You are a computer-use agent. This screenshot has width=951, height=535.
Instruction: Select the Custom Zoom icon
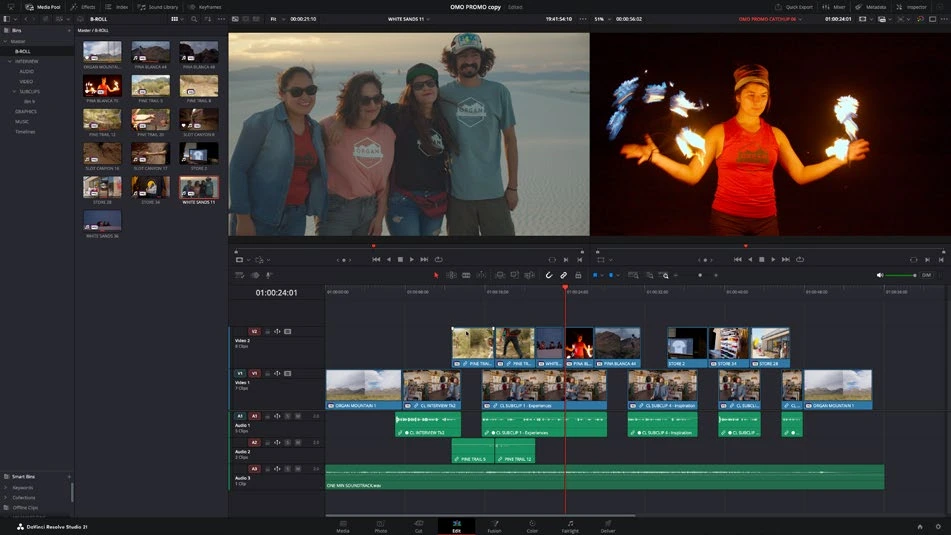[x=664, y=275]
